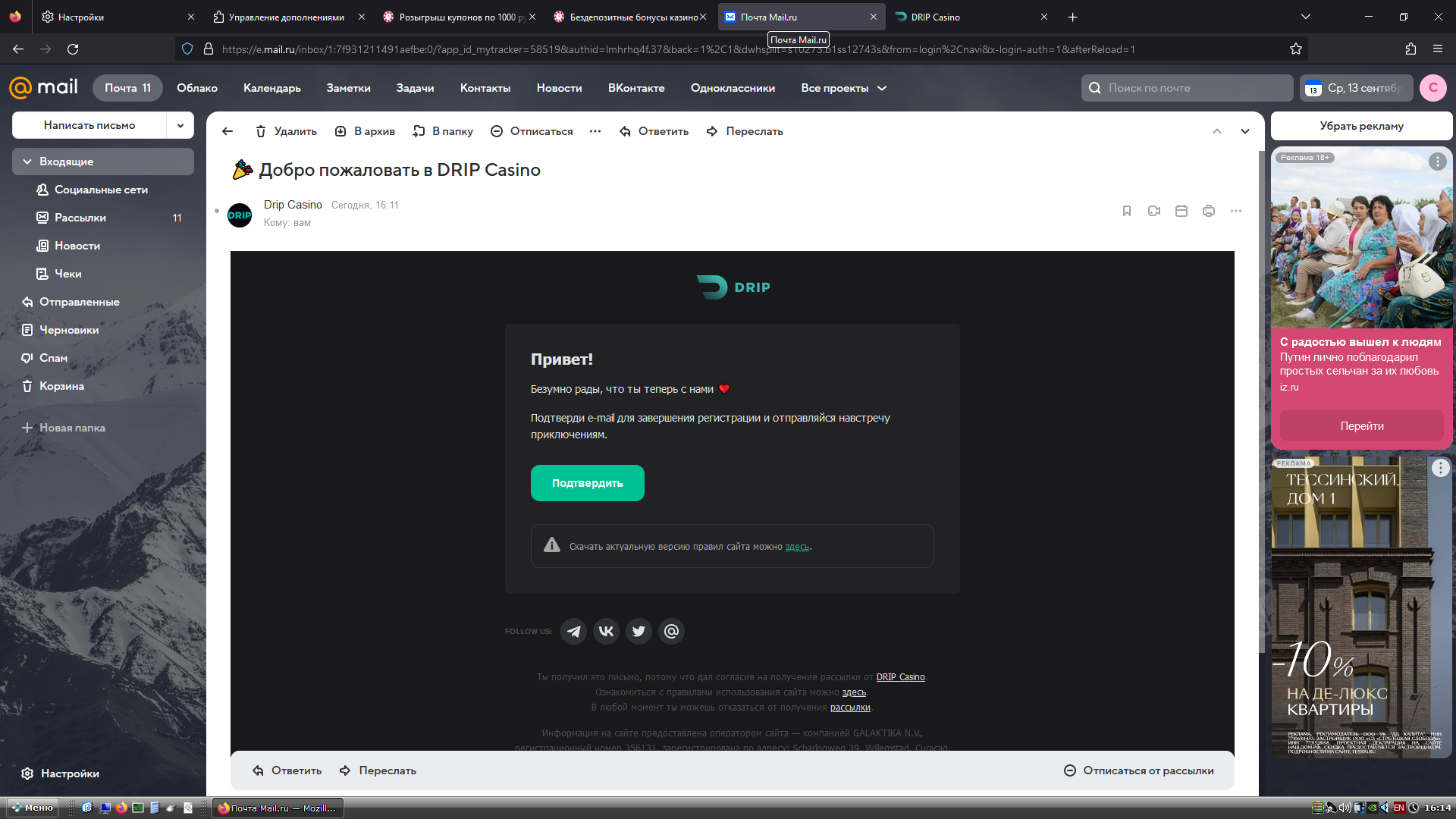Click Написать письмо to compose
This screenshot has height=819, width=1456.
89,126
